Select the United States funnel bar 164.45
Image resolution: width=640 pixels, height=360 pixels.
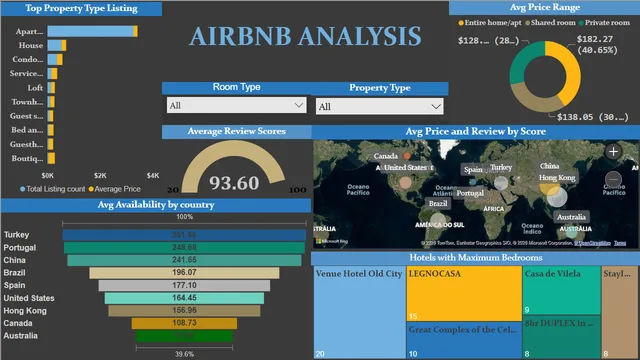(x=184, y=298)
